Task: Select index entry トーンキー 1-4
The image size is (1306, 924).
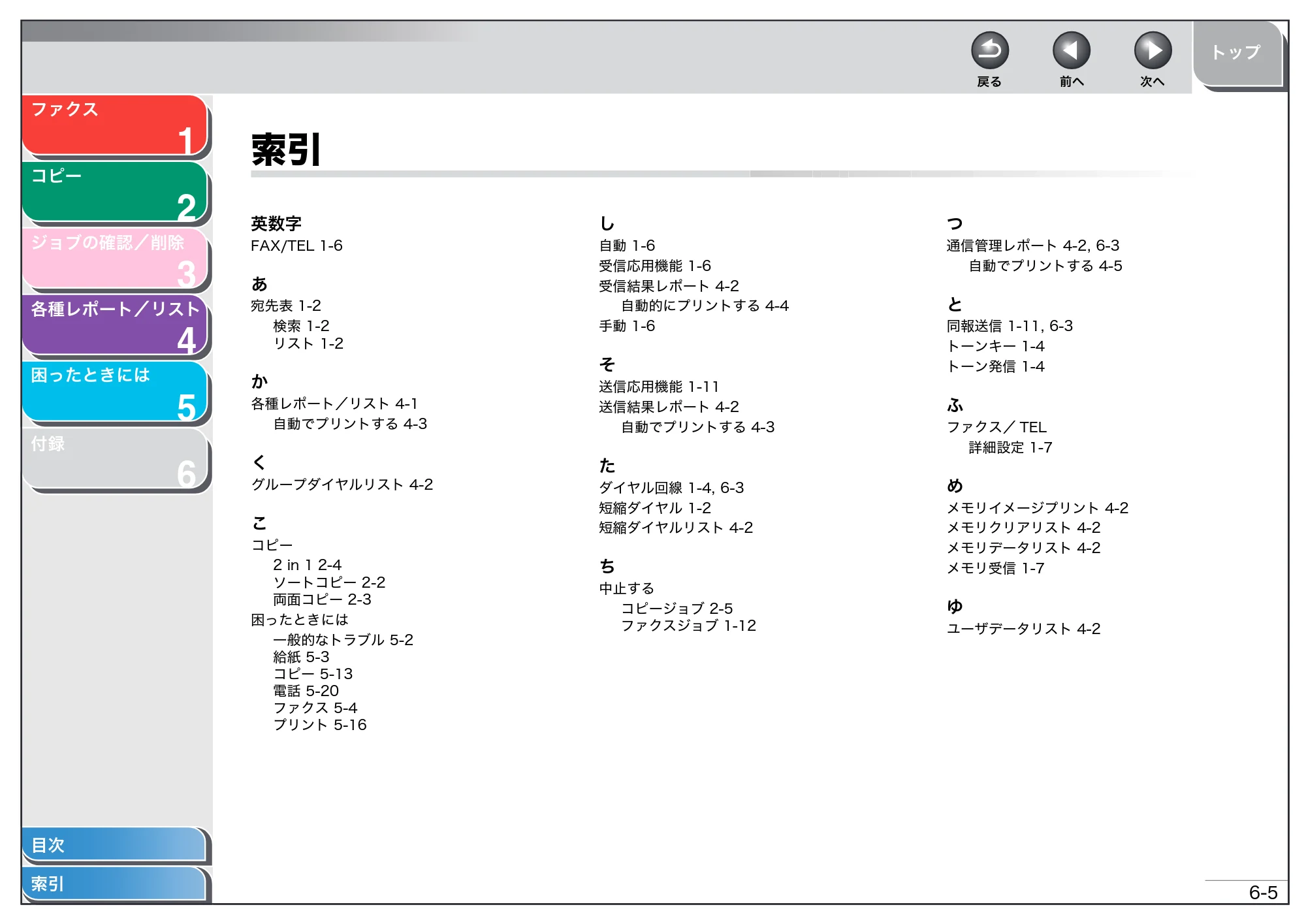Action: (x=996, y=346)
